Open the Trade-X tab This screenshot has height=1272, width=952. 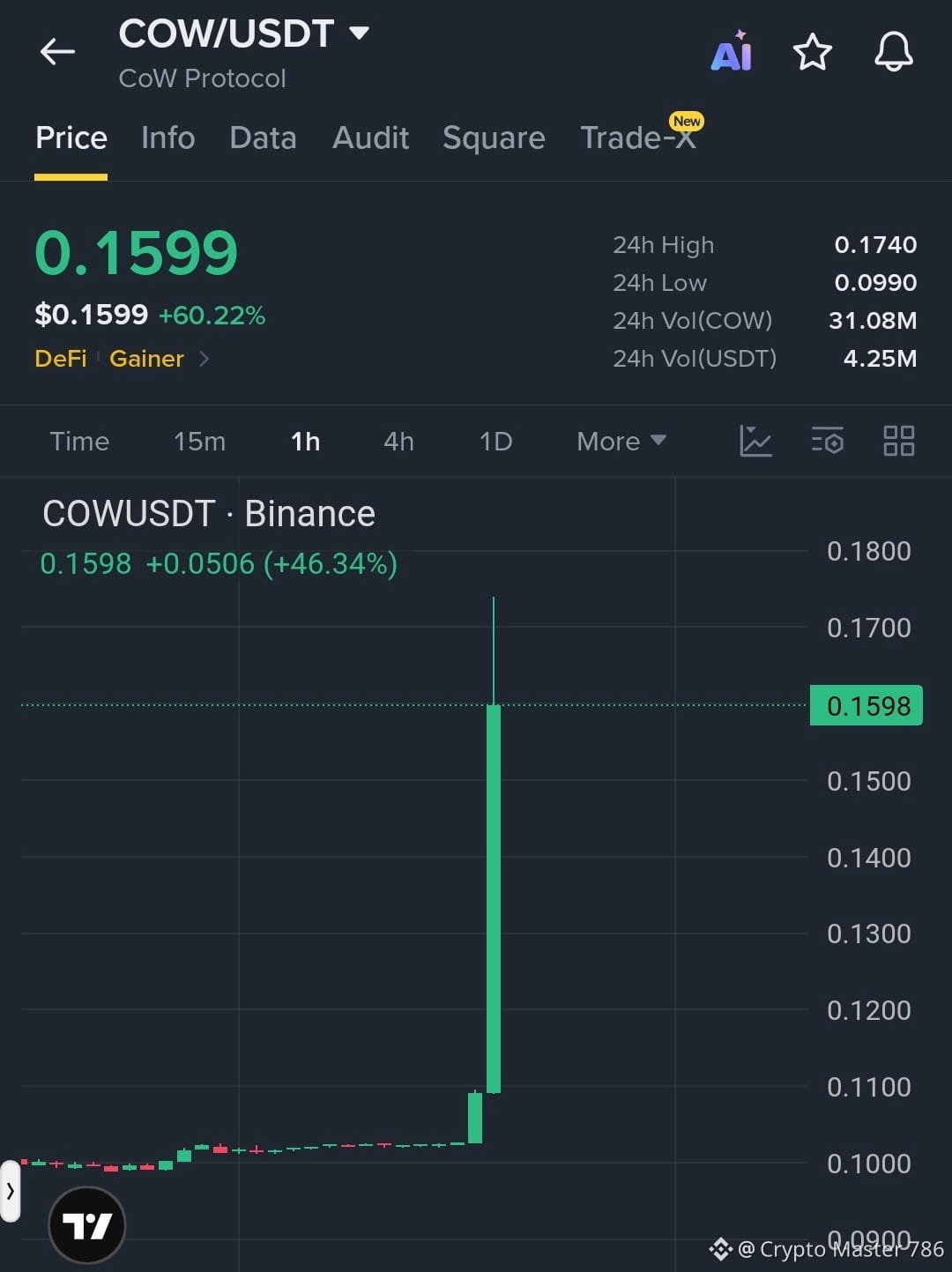pyautogui.click(x=638, y=138)
